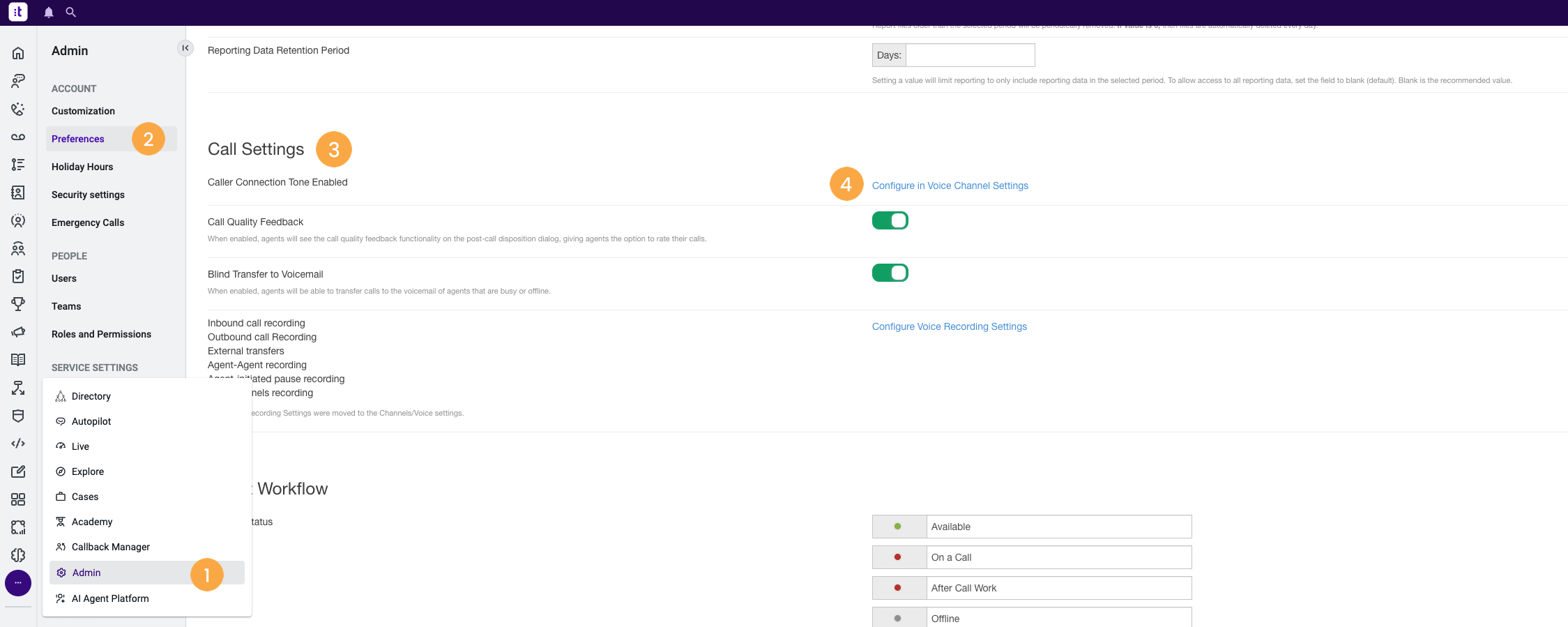Image resolution: width=1568 pixels, height=627 pixels.
Task: Open the brain AI icon in sidebar
Action: 18,555
